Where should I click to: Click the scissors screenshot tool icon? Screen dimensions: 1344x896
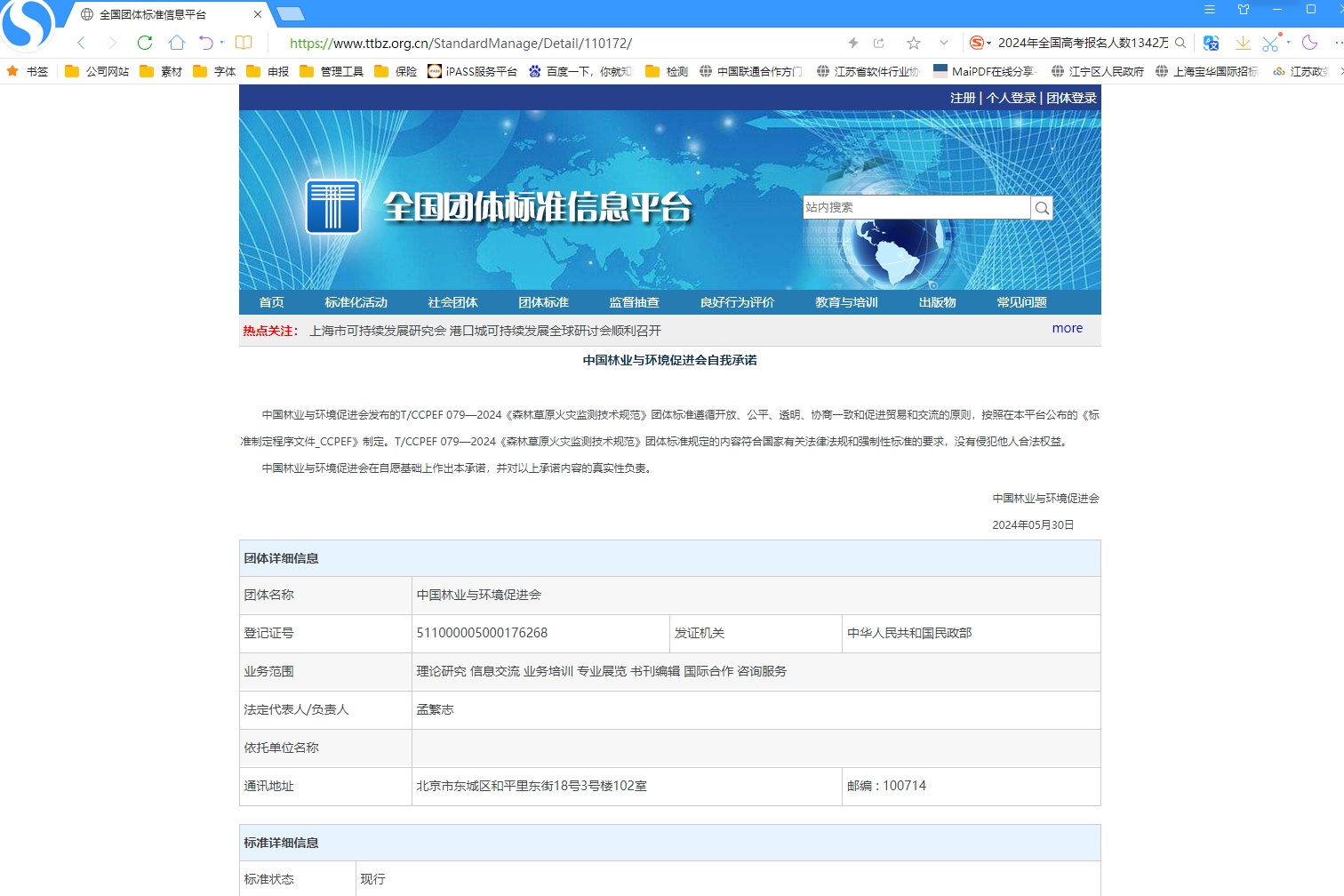tap(1270, 43)
